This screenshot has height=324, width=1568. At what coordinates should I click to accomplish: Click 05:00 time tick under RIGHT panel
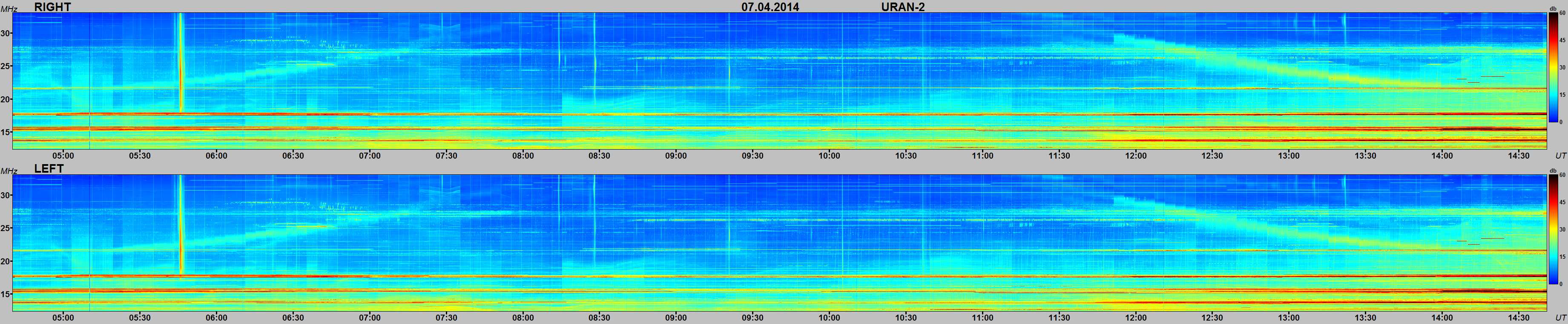63,156
